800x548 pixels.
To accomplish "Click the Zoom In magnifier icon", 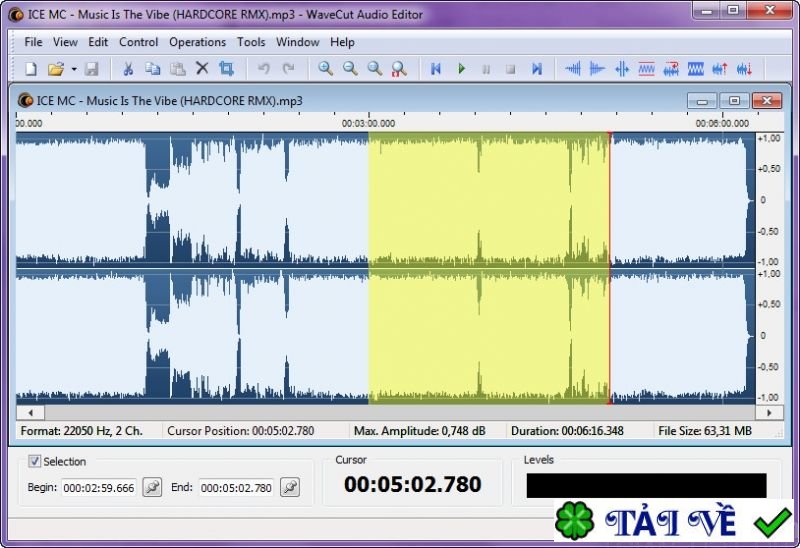I will pos(326,69).
